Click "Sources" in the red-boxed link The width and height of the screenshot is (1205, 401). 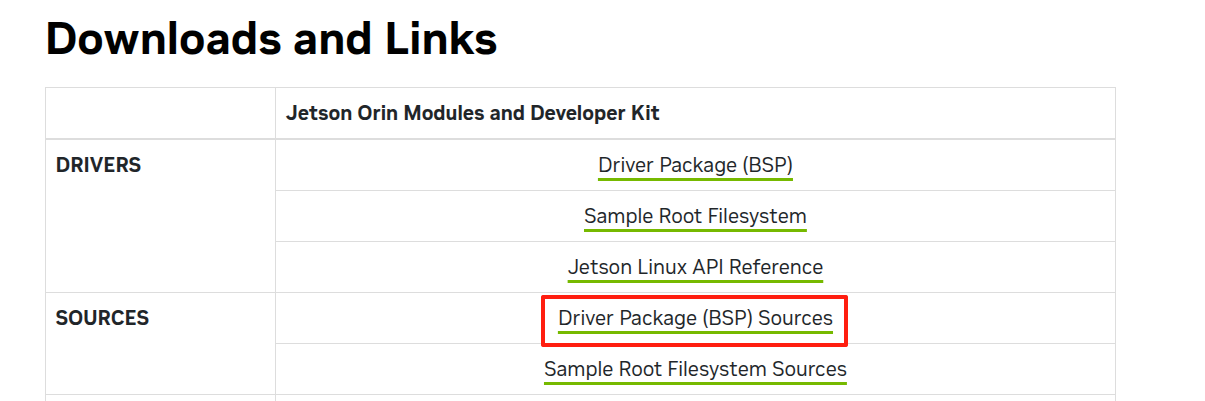(795, 318)
